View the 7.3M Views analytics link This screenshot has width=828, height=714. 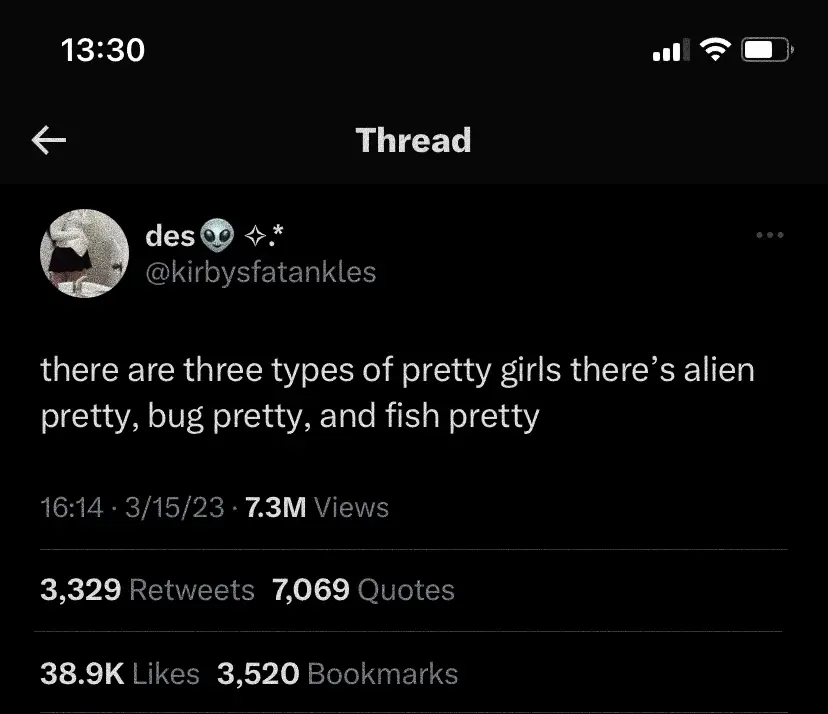316,507
